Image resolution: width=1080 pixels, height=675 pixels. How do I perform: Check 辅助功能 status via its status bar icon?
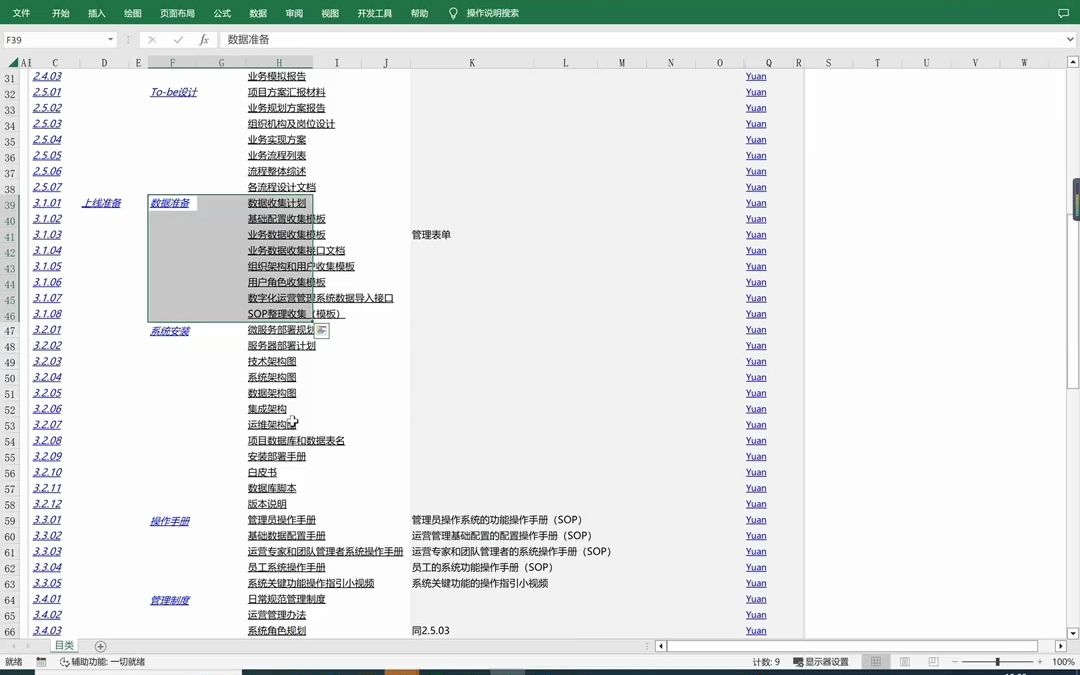click(x=60, y=661)
